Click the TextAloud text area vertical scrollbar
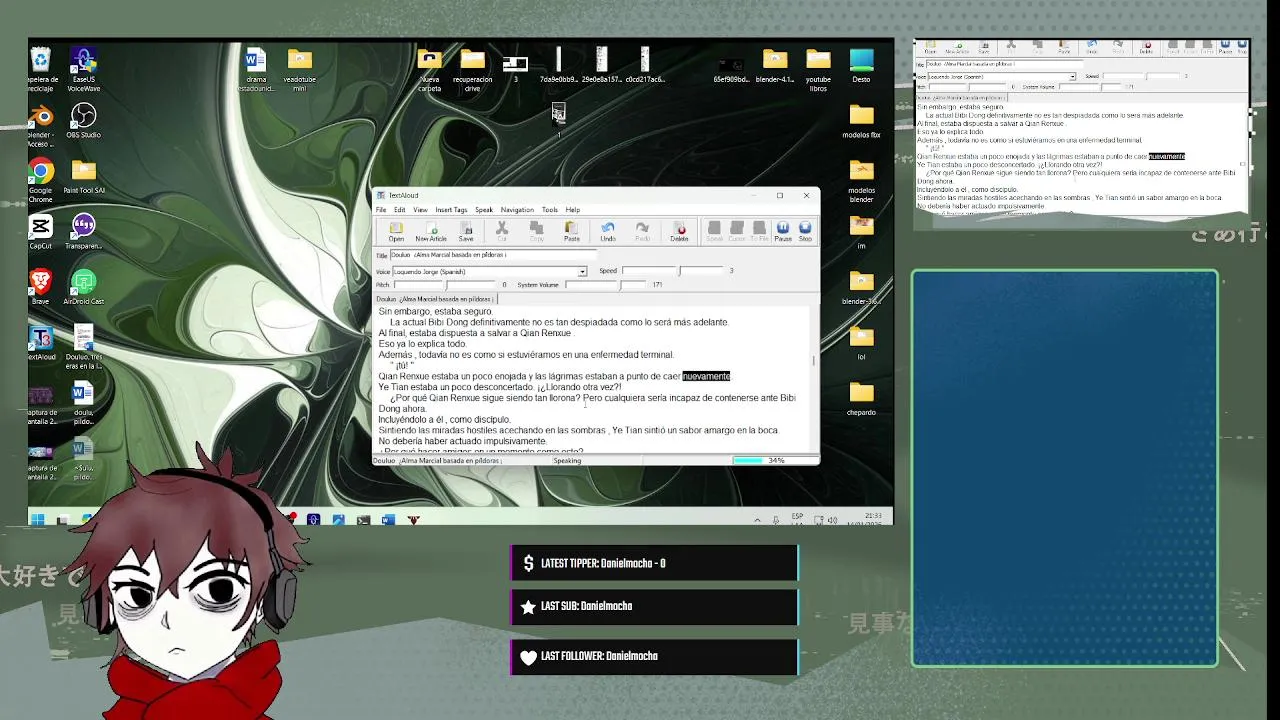This screenshot has width=1280, height=720. click(814, 379)
